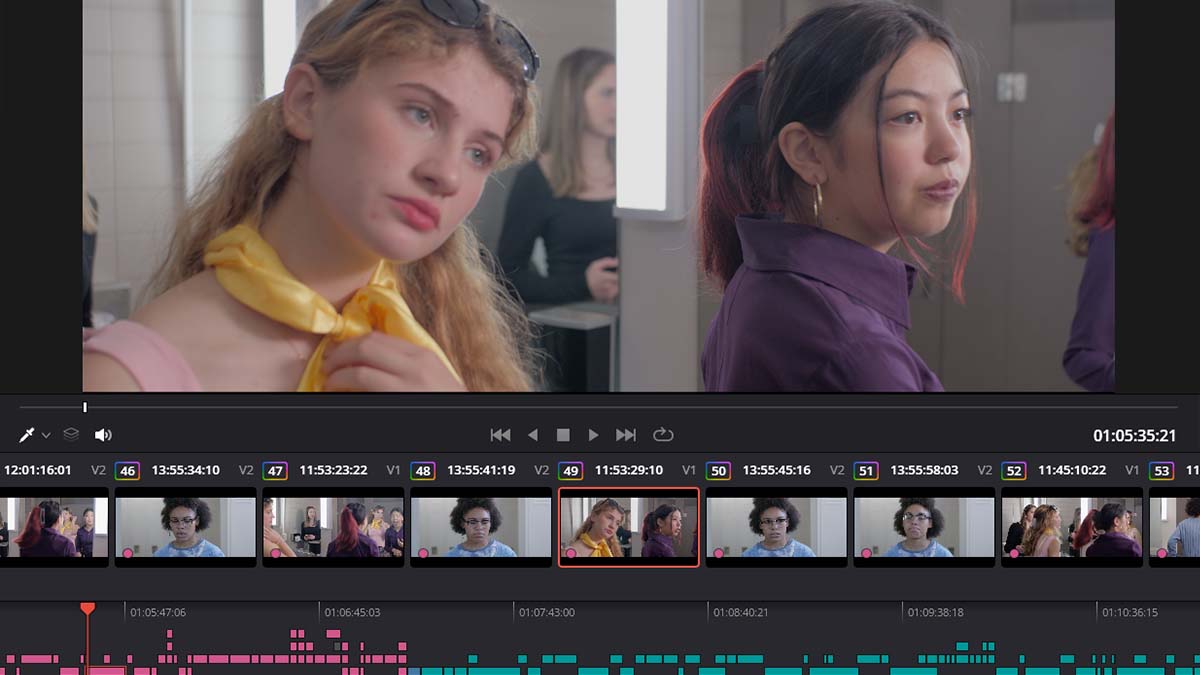Select clip 50 thumbnail
The image size is (1200, 675).
click(777, 527)
